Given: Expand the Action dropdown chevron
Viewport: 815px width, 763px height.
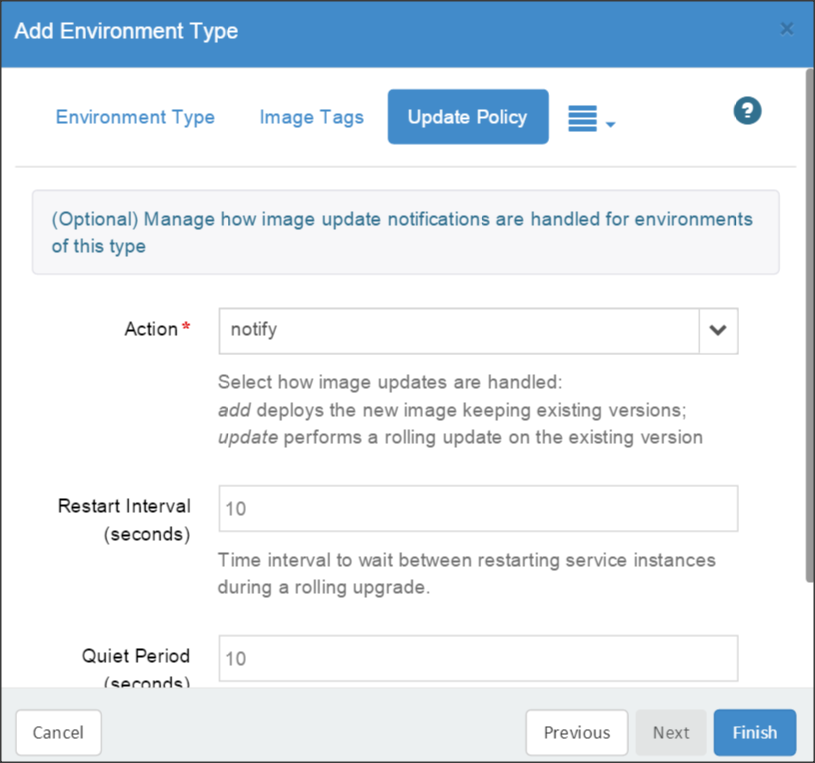Looking at the screenshot, I should 718,331.
